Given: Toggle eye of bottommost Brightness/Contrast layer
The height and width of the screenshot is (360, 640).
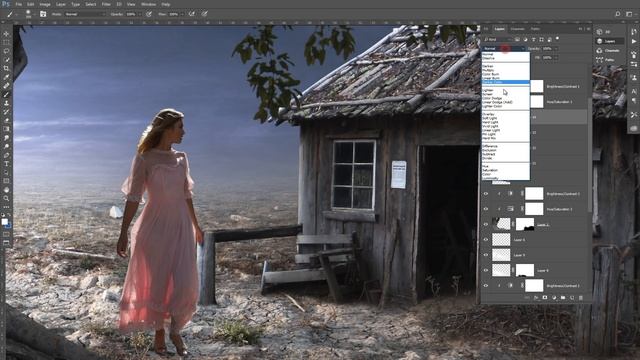Looking at the screenshot, I should (x=486, y=285).
